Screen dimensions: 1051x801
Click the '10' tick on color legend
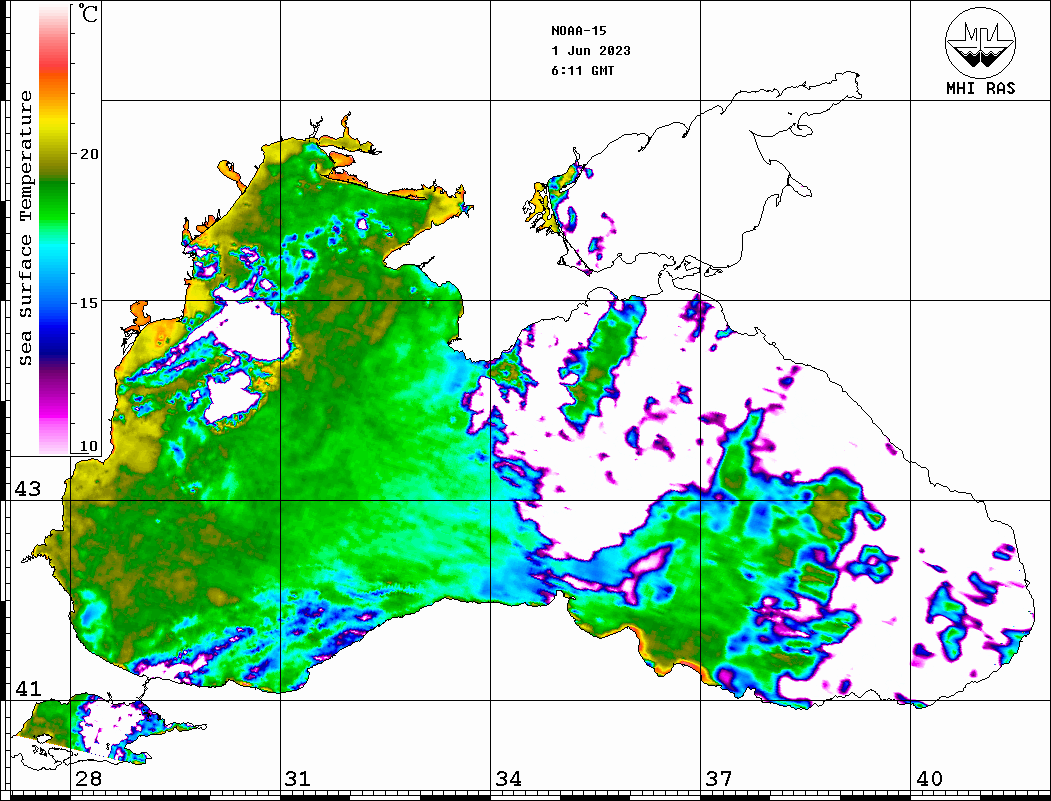[x=89, y=446]
